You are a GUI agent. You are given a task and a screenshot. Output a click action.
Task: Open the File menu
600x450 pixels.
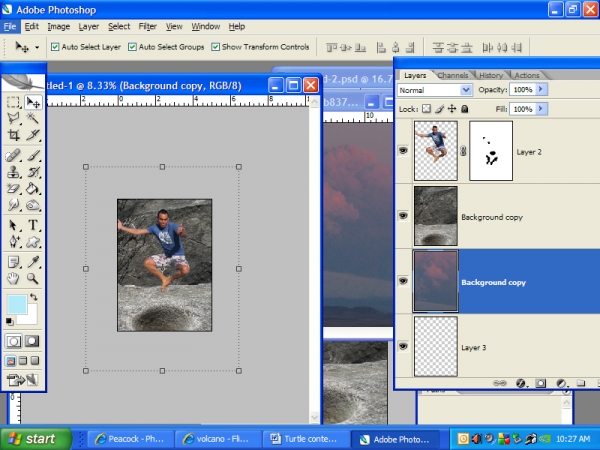coord(9,26)
